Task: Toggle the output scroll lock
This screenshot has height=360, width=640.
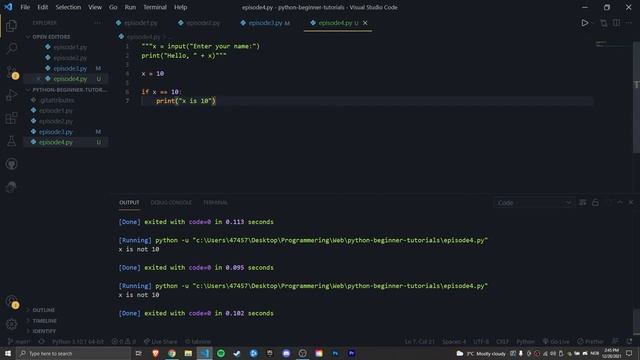Action: coord(596,203)
